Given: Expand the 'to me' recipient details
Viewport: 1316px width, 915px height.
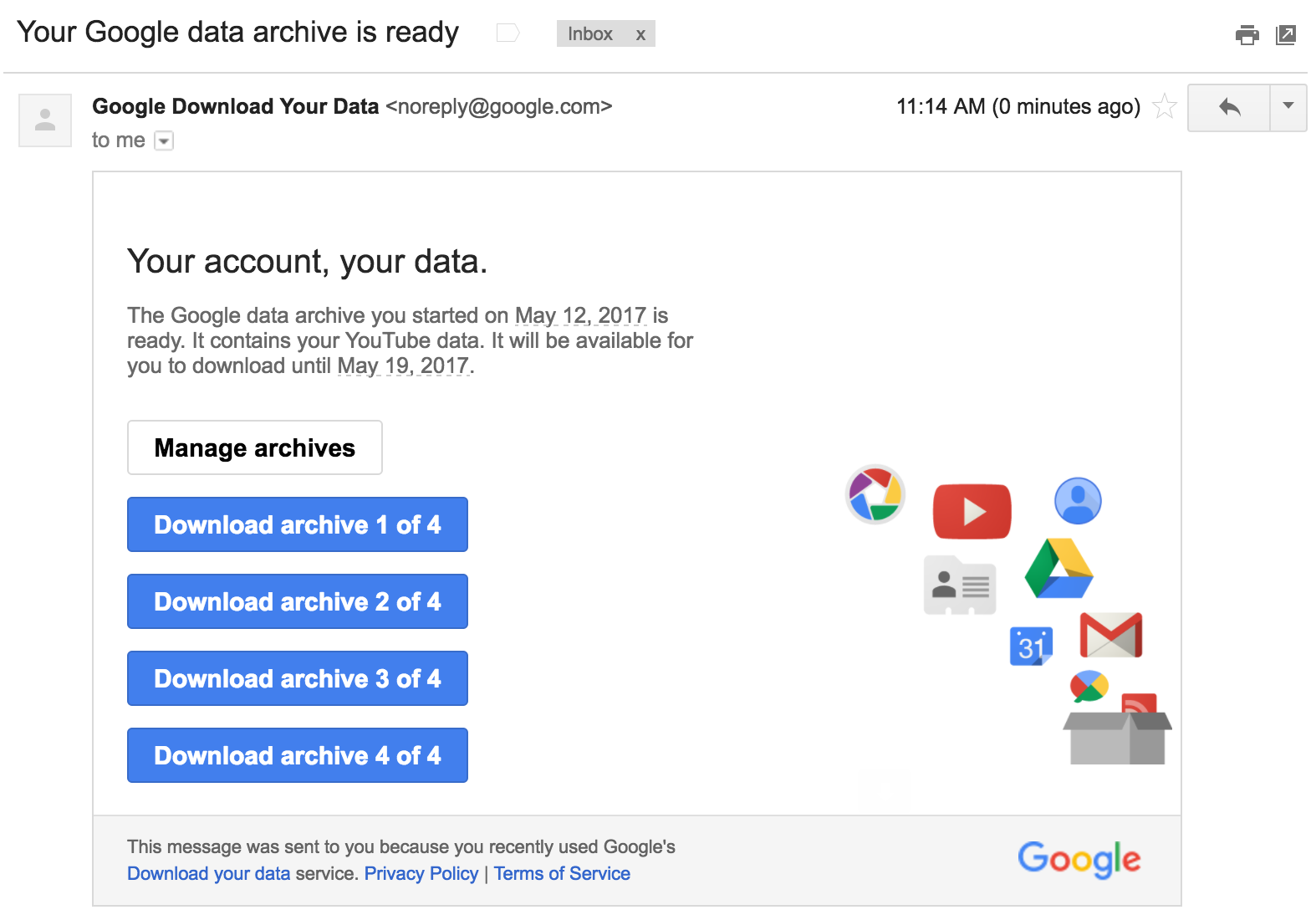Looking at the screenshot, I should point(165,141).
